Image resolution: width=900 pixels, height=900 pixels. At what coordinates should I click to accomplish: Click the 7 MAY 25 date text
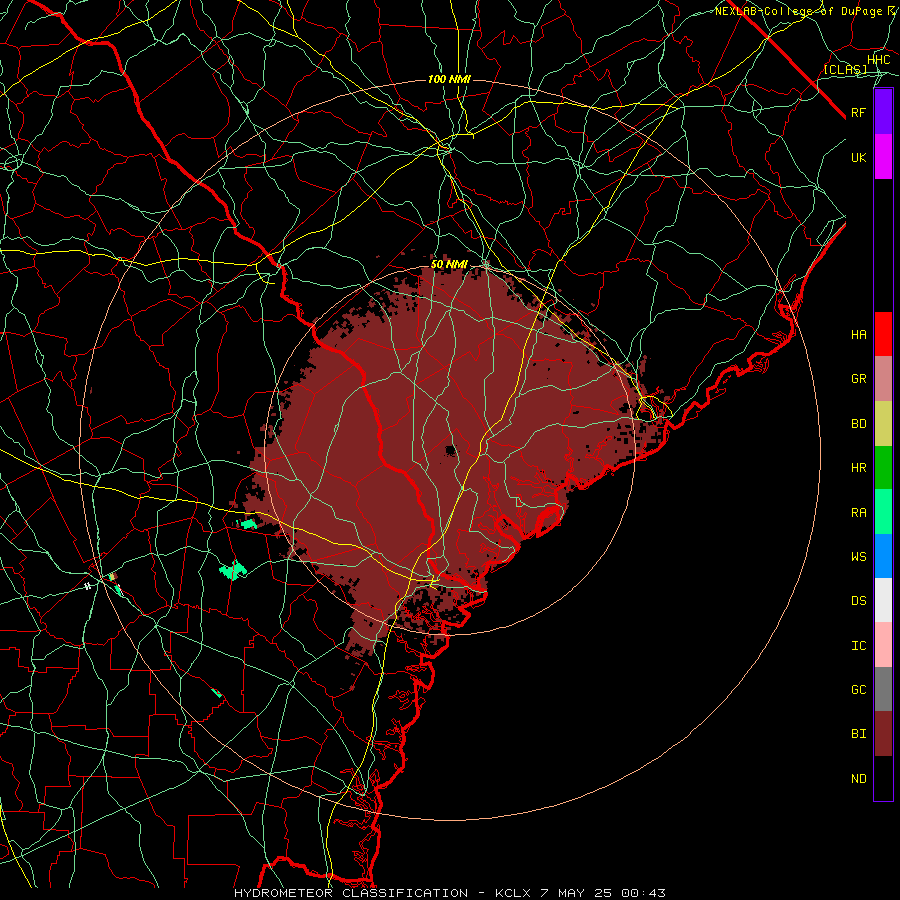(x=577, y=893)
